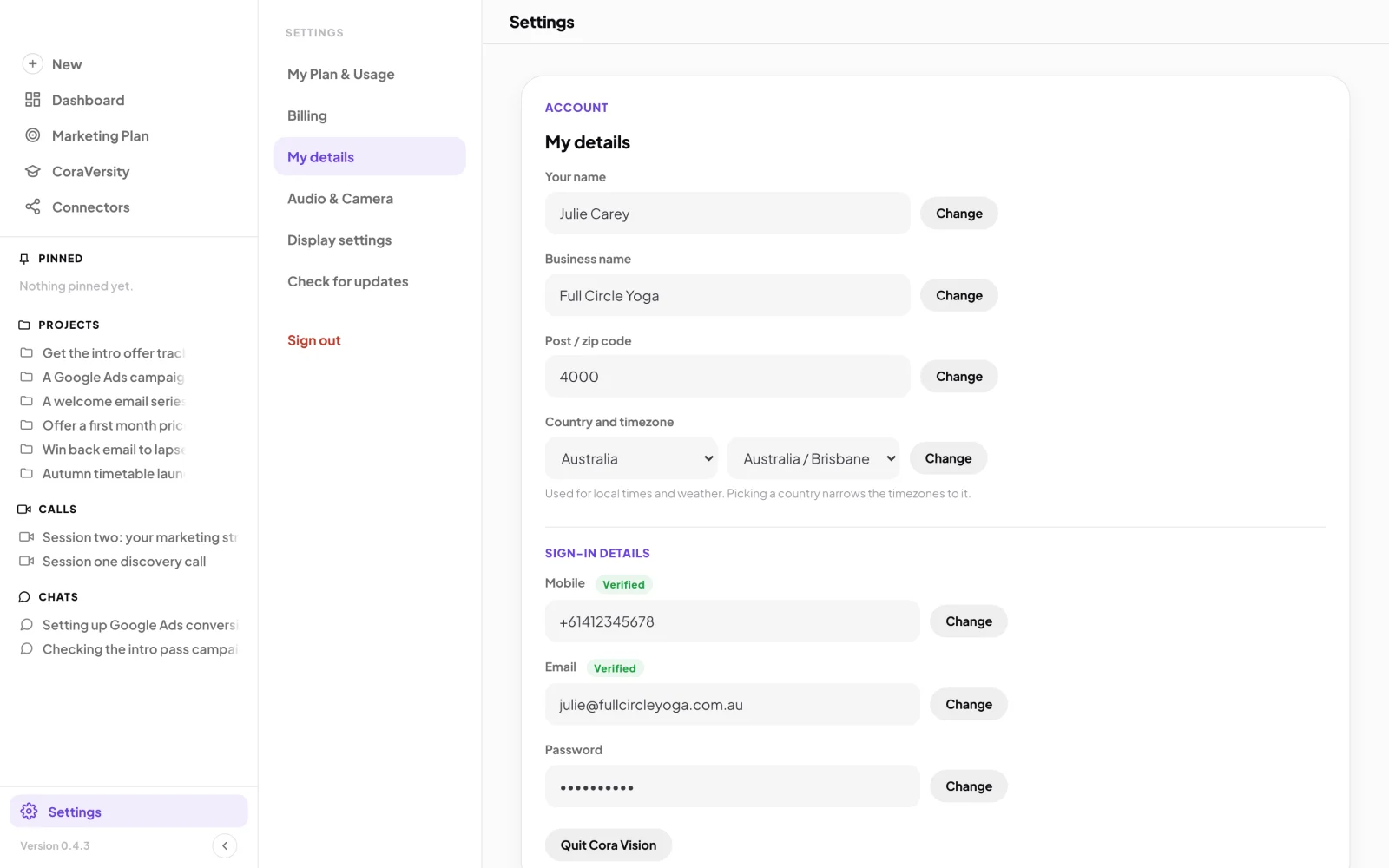Change the business name Full Circle Yoga

(x=959, y=295)
